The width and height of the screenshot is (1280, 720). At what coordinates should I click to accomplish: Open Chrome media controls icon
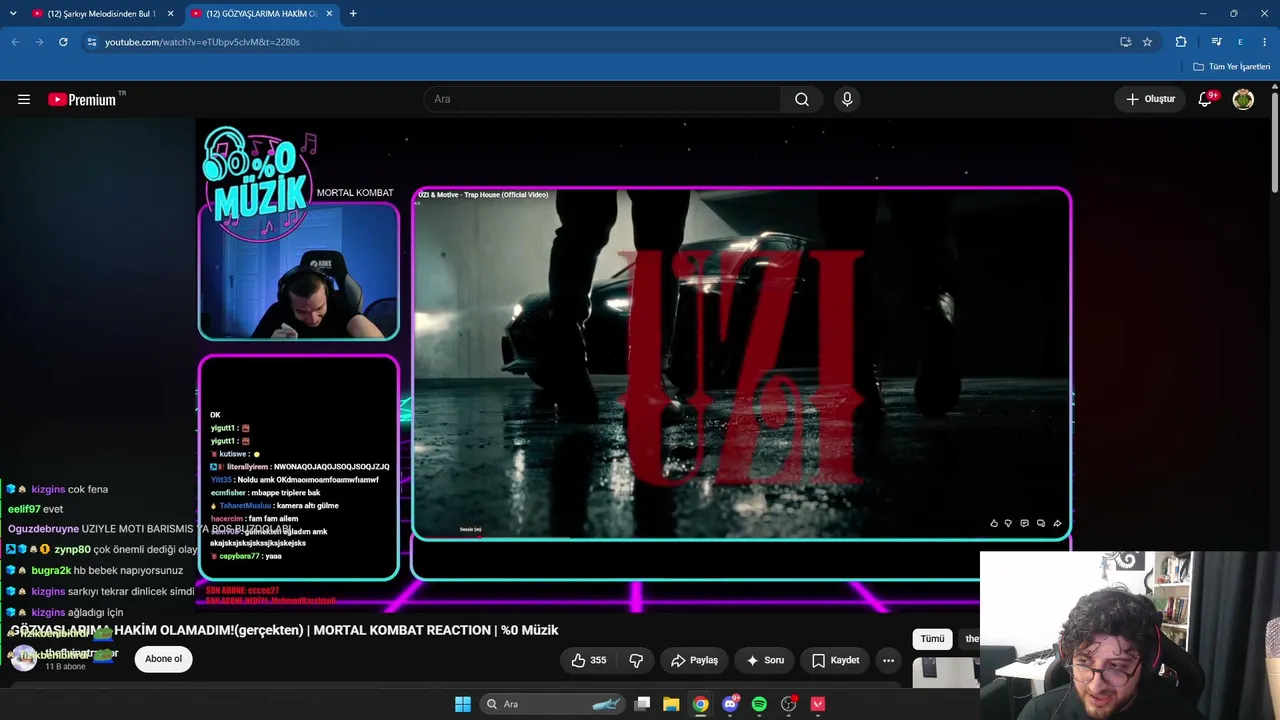[1216, 42]
